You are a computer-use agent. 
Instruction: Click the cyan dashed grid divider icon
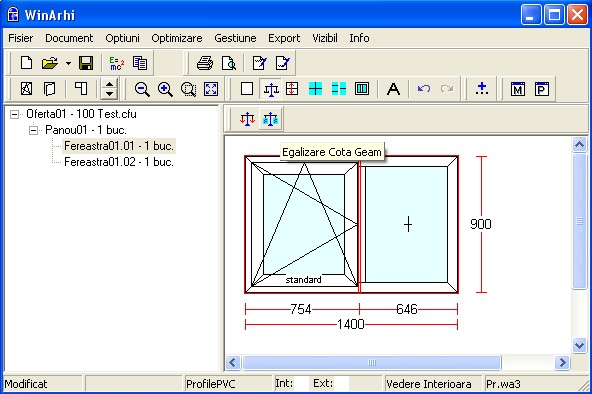[339, 89]
